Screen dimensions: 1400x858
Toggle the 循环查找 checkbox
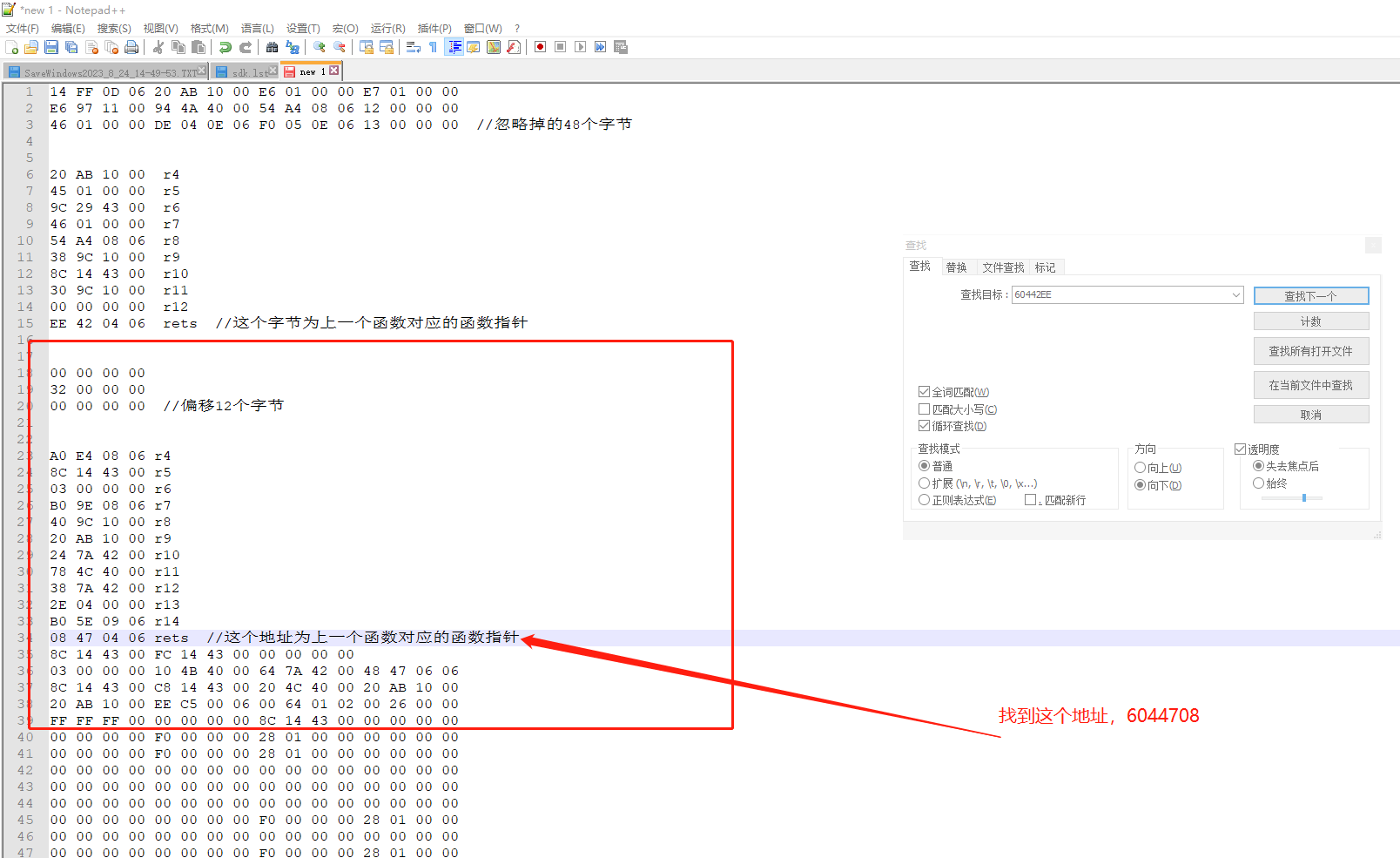(924, 426)
